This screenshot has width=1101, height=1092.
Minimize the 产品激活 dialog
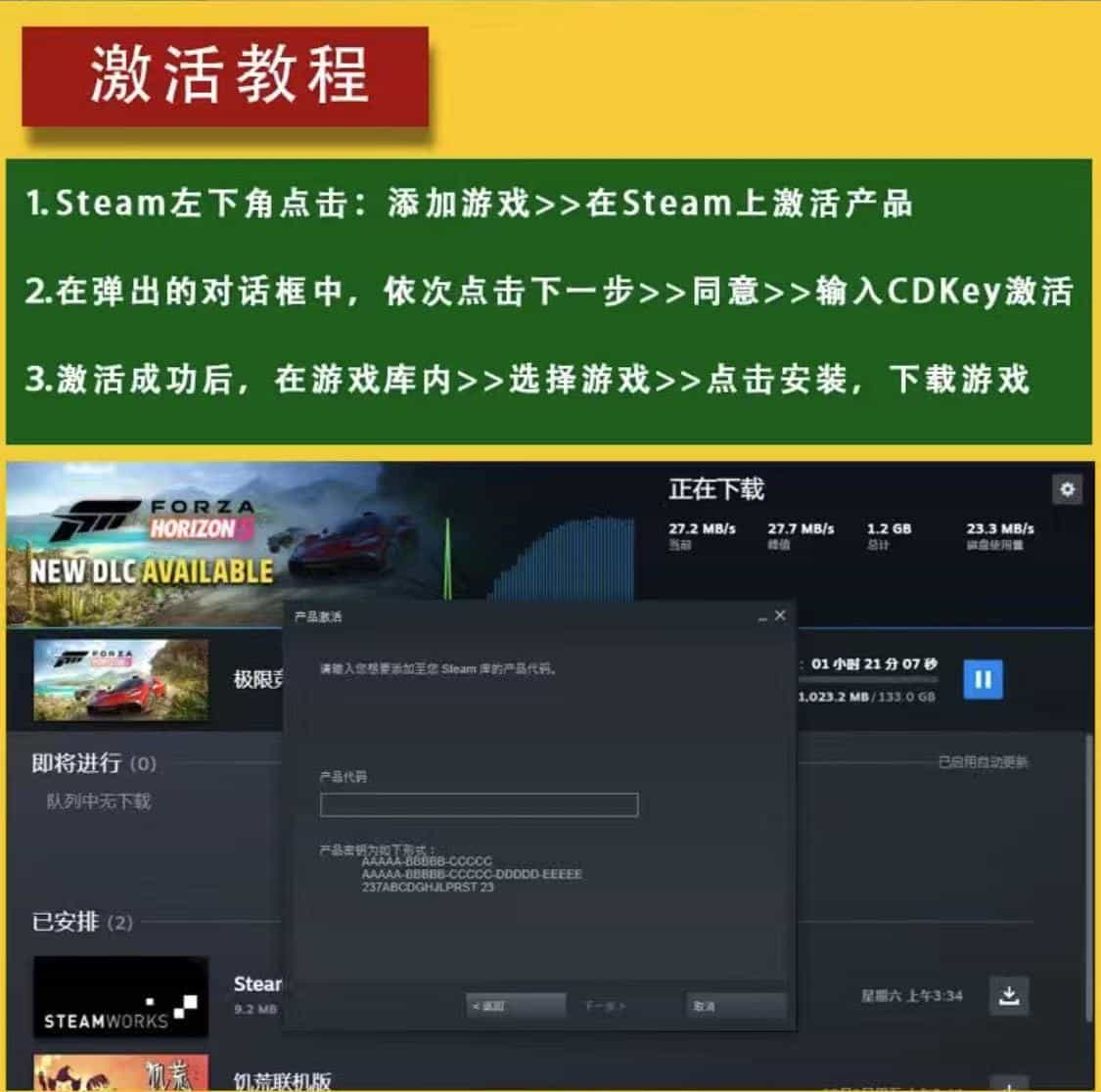(x=762, y=617)
